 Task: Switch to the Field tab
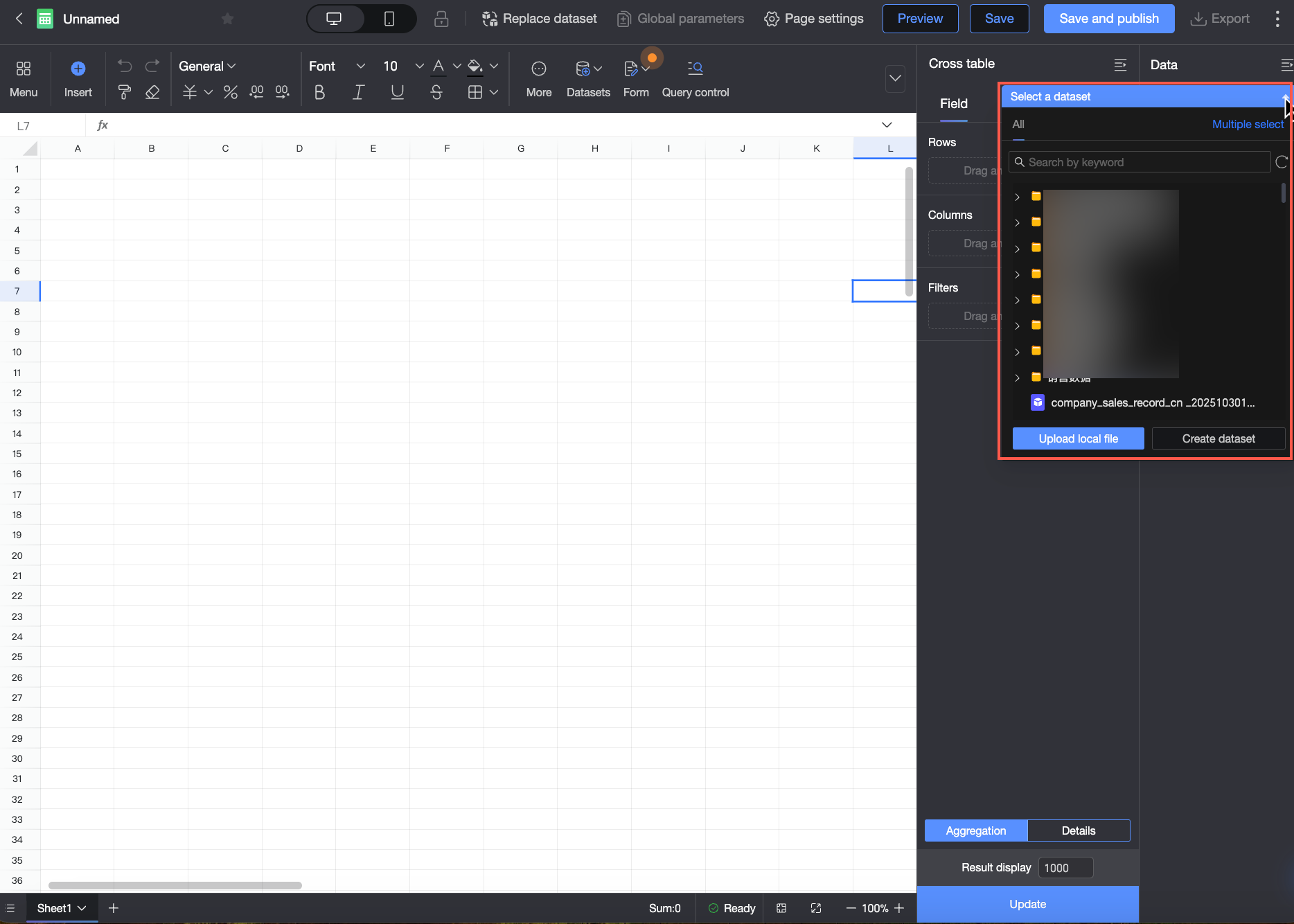click(x=954, y=104)
